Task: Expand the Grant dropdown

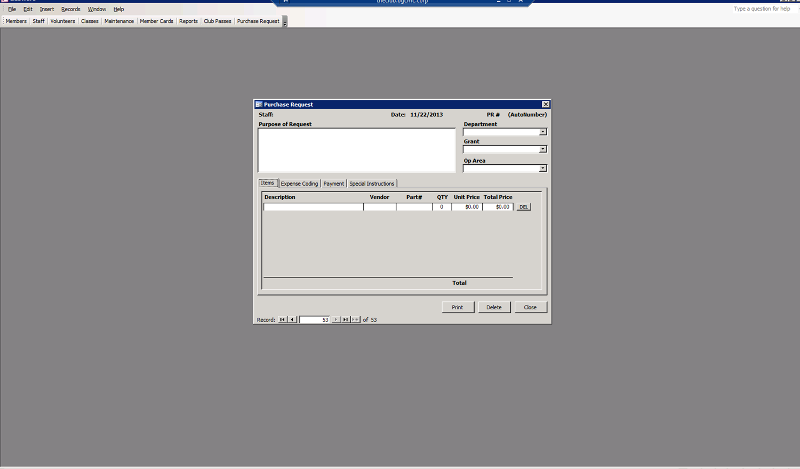Action: (x=543, y=149)
